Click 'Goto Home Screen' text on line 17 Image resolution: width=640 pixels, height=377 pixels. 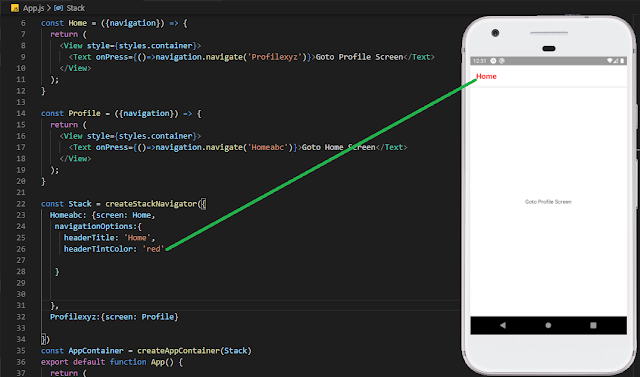338,147
